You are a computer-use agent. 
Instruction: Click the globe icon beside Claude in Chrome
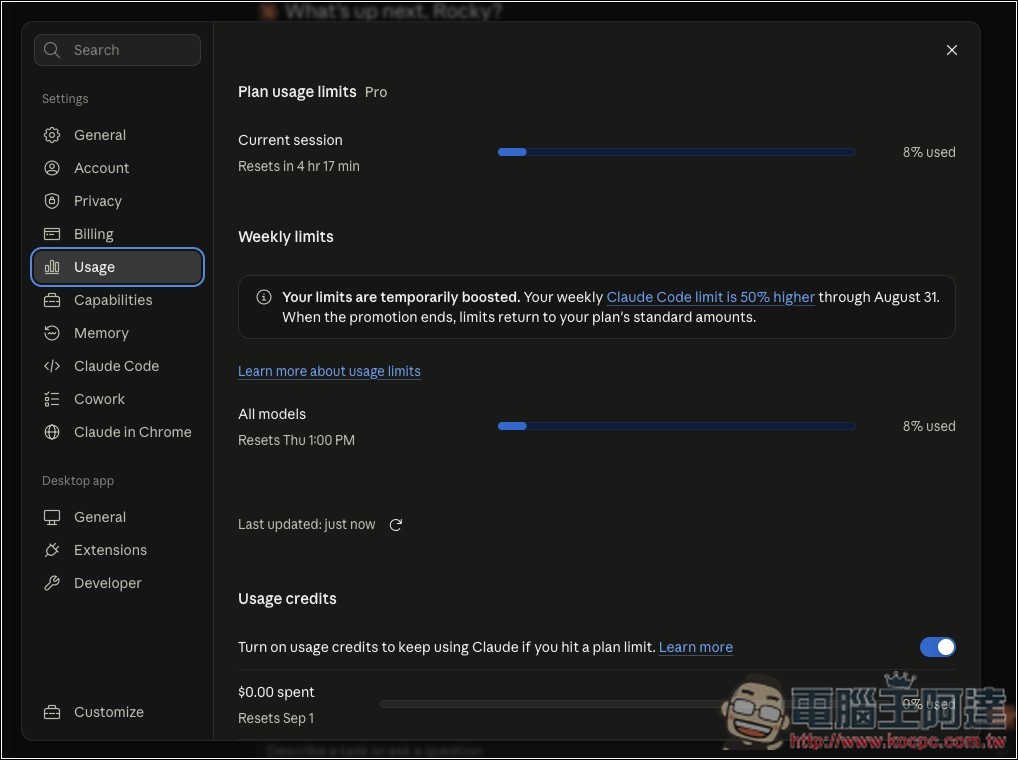click(x=52, y=432)
